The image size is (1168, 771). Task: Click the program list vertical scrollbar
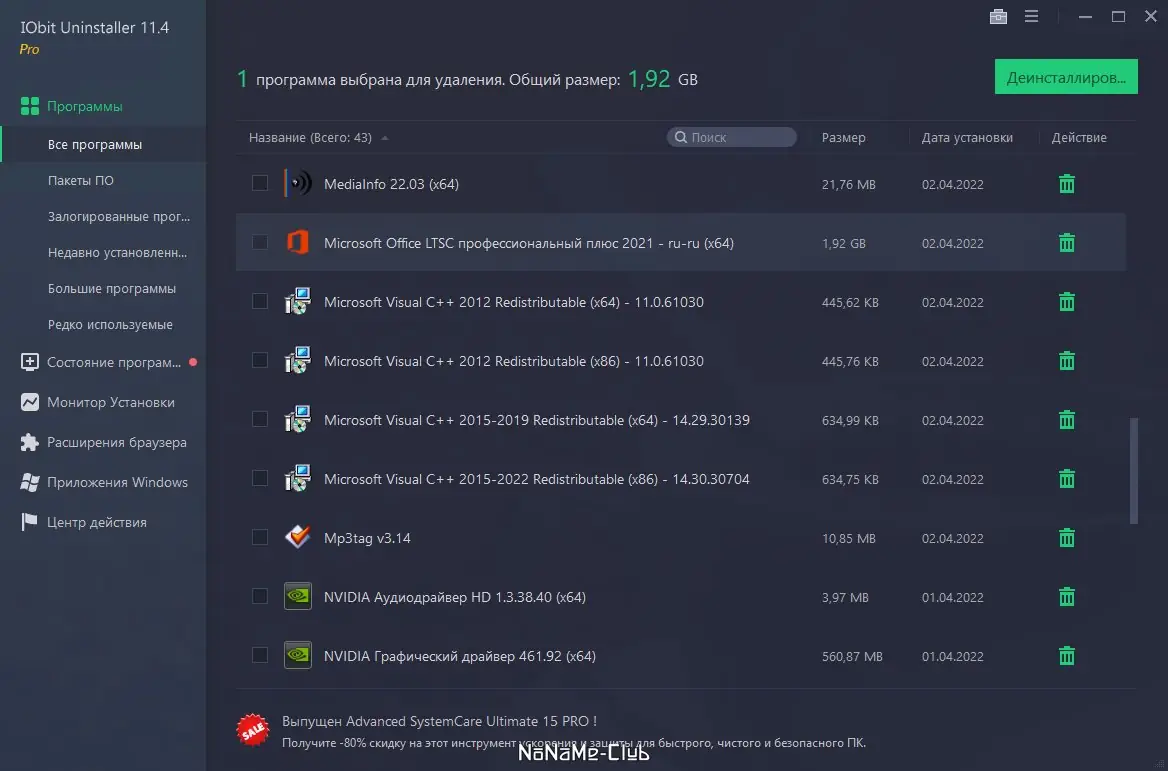point(1134,471)
